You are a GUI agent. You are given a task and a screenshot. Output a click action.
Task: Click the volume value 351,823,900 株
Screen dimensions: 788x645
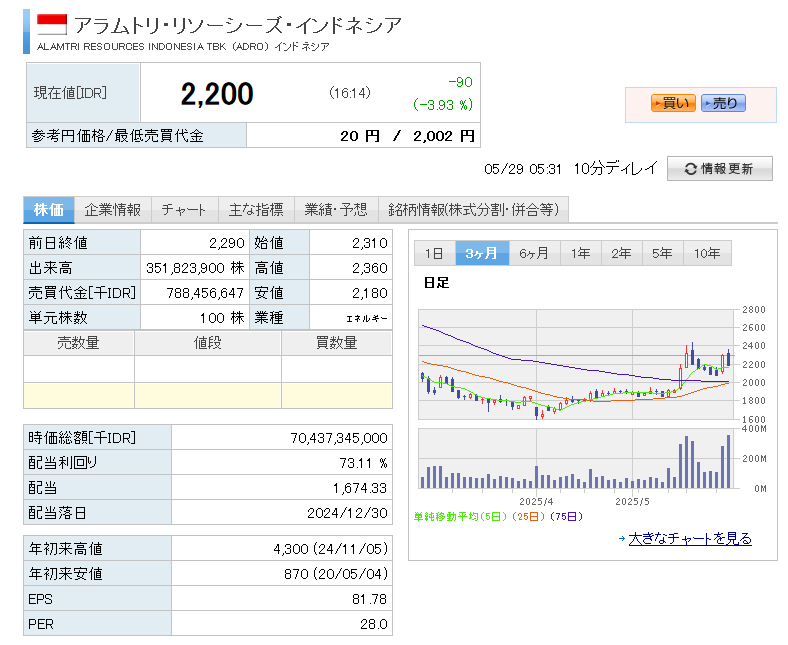click(x=195, y=267)
